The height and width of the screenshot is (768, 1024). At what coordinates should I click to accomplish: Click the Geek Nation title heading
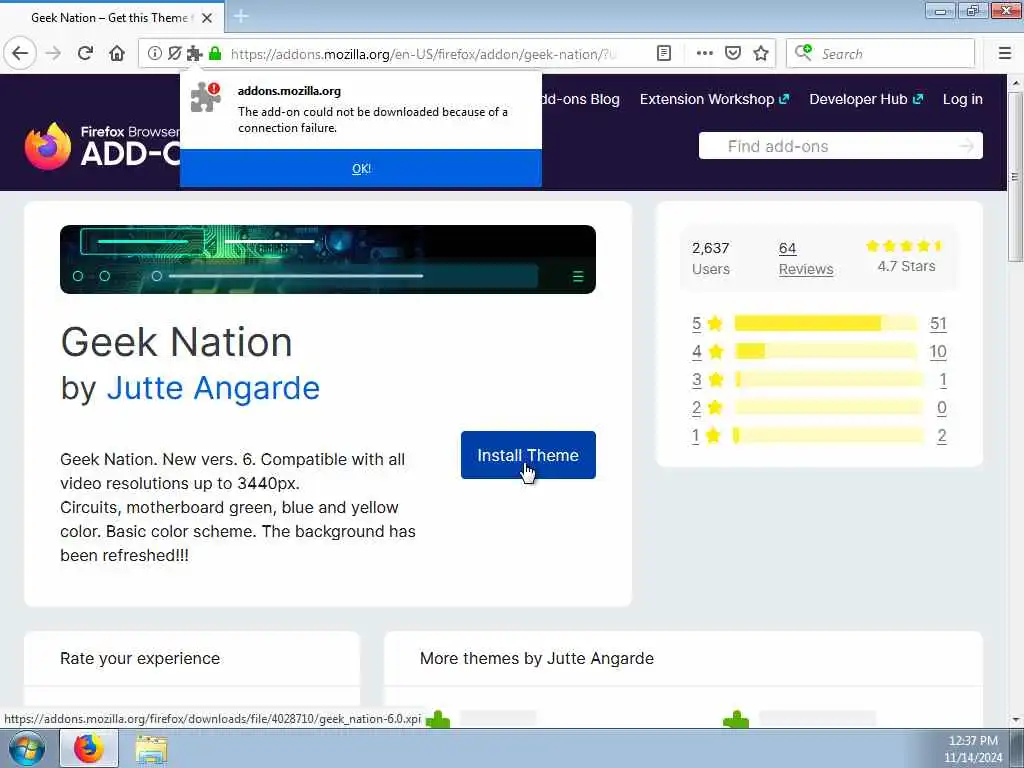176,342
